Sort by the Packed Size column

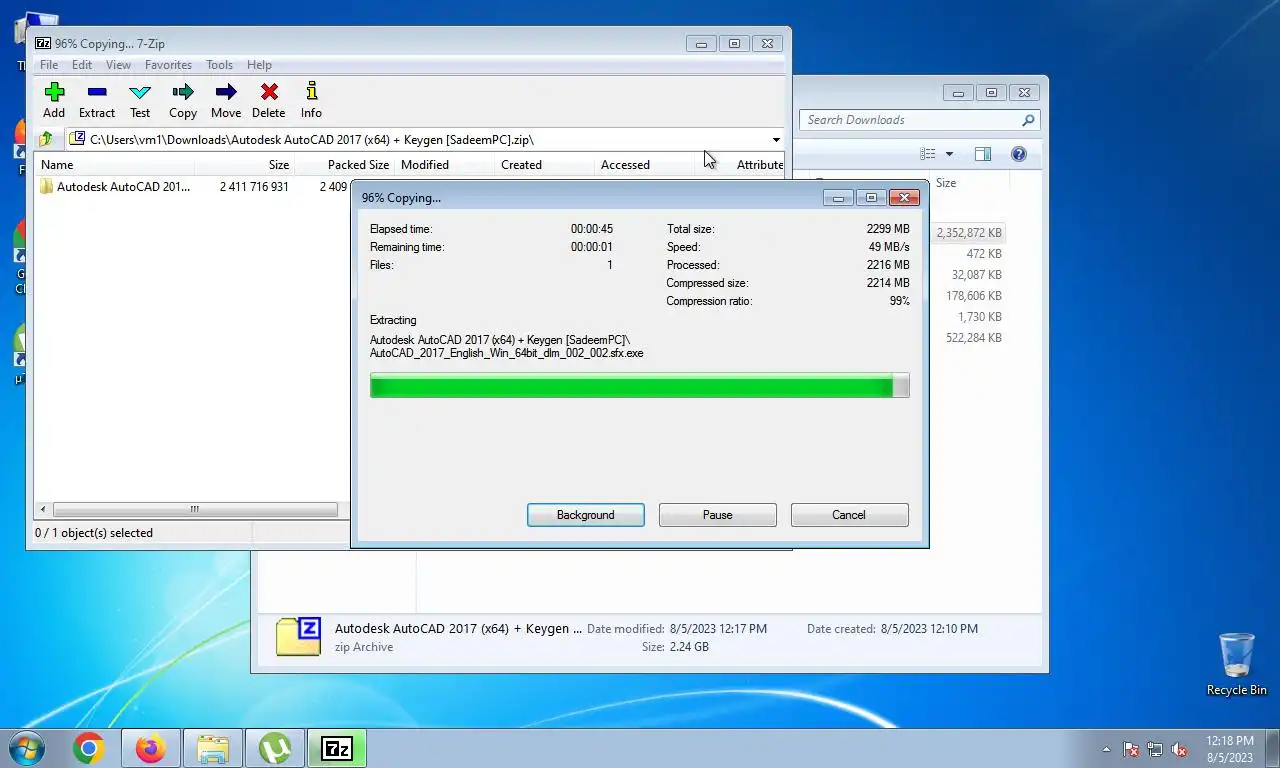tap(345, 165)
